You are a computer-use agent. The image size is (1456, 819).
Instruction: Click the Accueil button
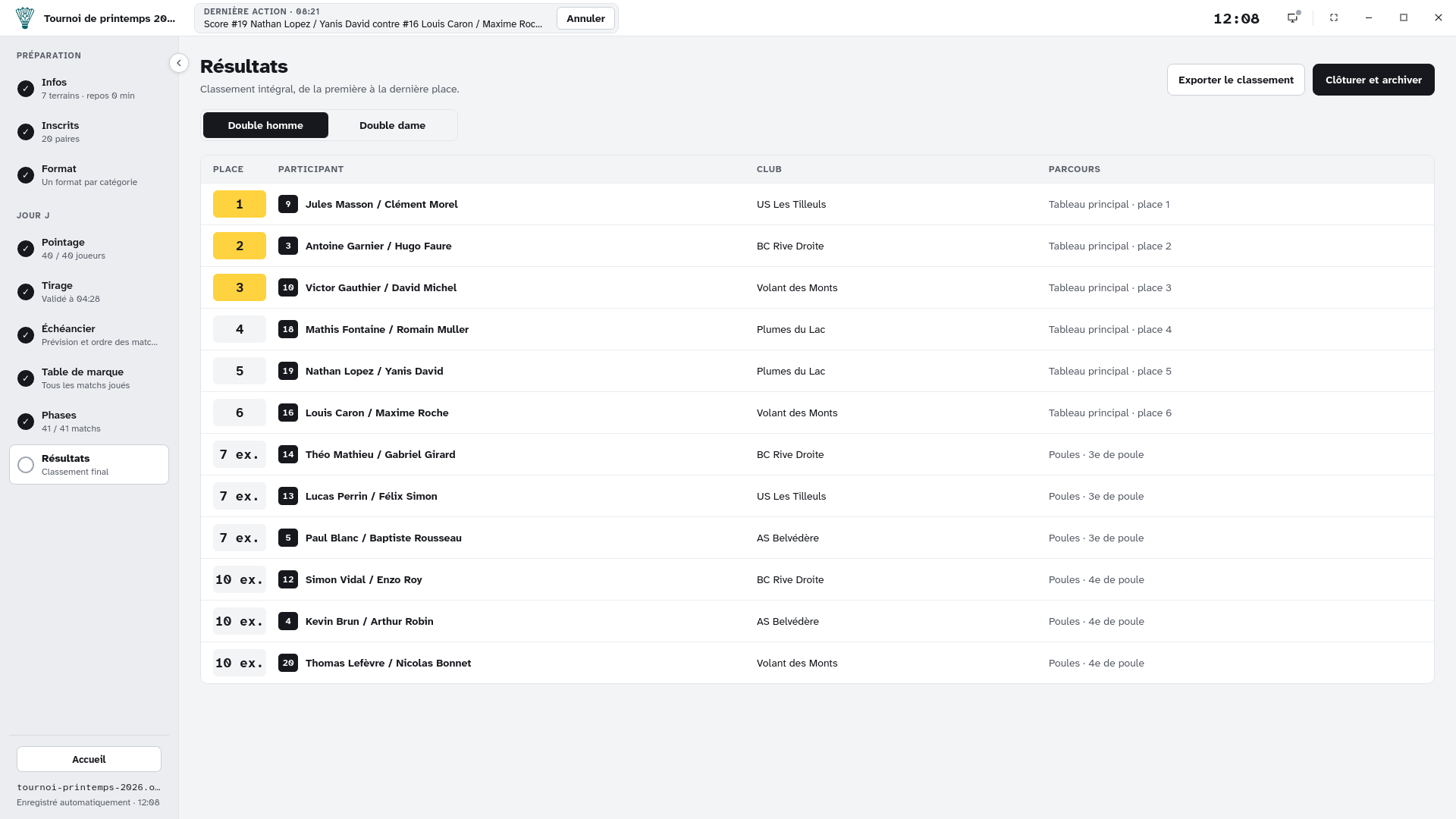89,759
